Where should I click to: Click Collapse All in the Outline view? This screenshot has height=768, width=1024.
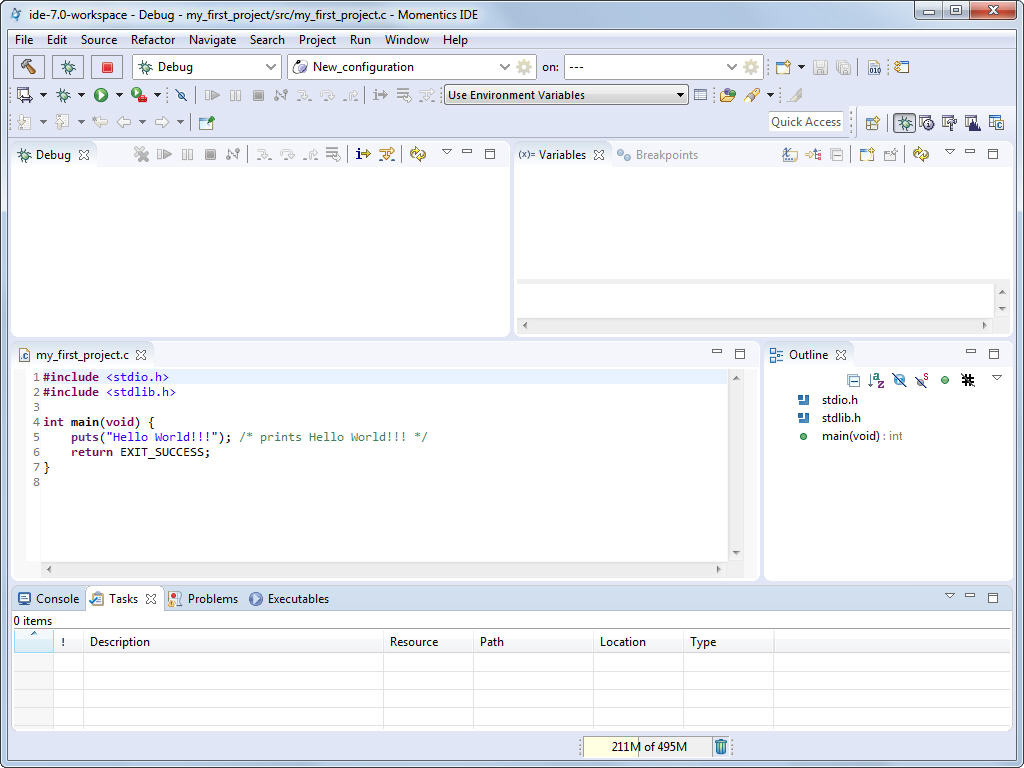pos(855,381)
